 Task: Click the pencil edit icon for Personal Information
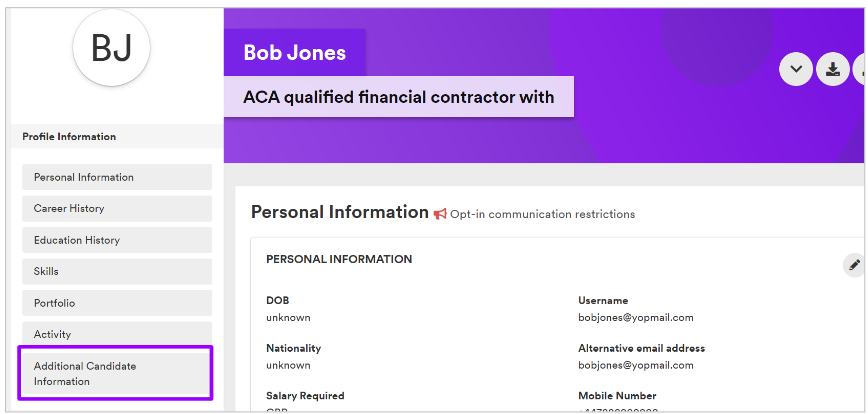854,265
